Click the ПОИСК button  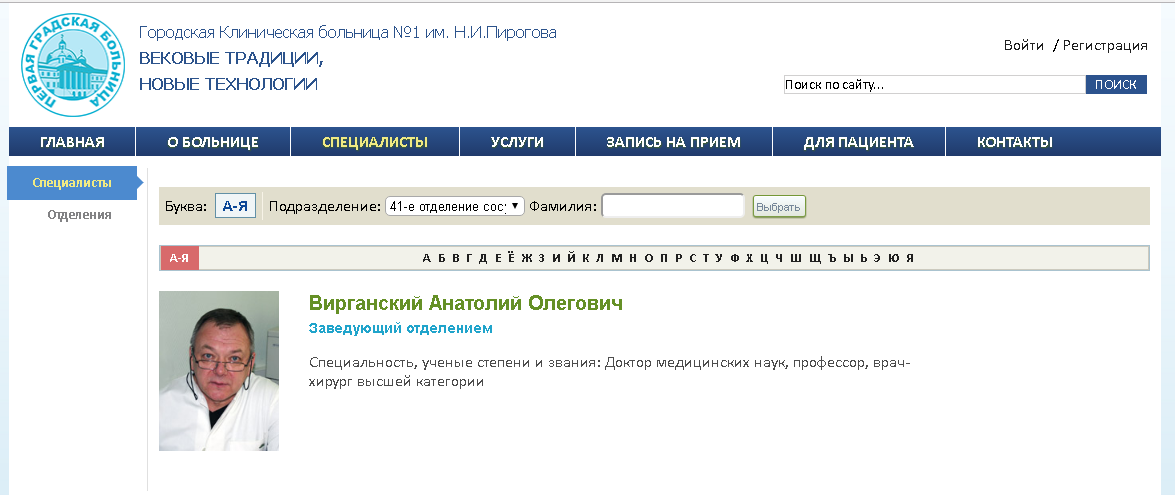click(1116, 85)
